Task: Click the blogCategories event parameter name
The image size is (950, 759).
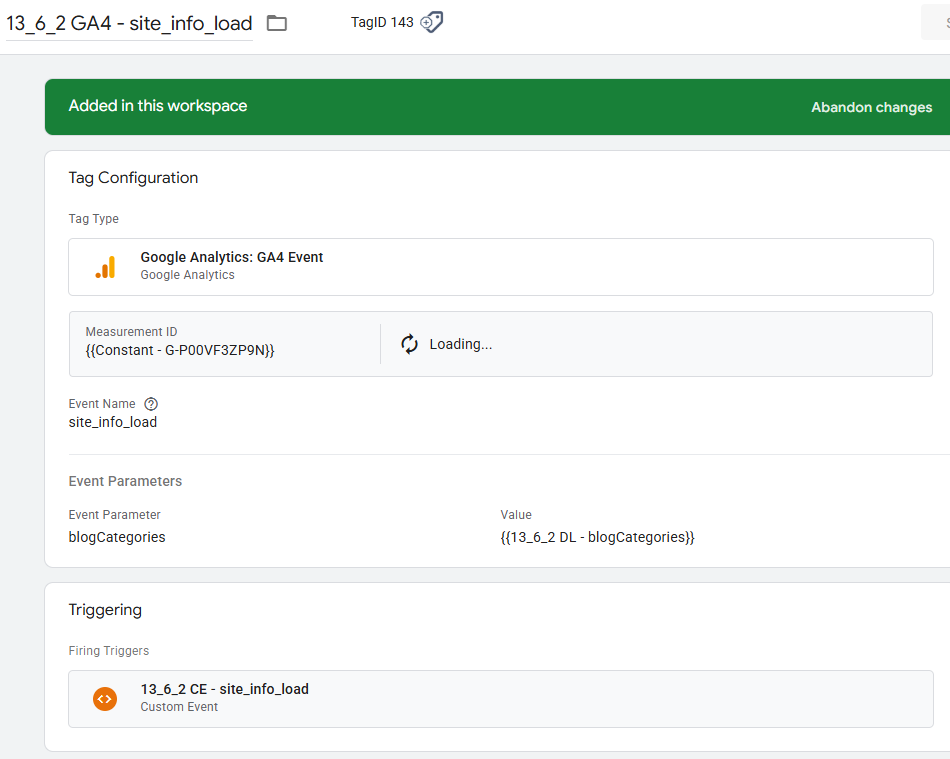Action: pos(117,537)
